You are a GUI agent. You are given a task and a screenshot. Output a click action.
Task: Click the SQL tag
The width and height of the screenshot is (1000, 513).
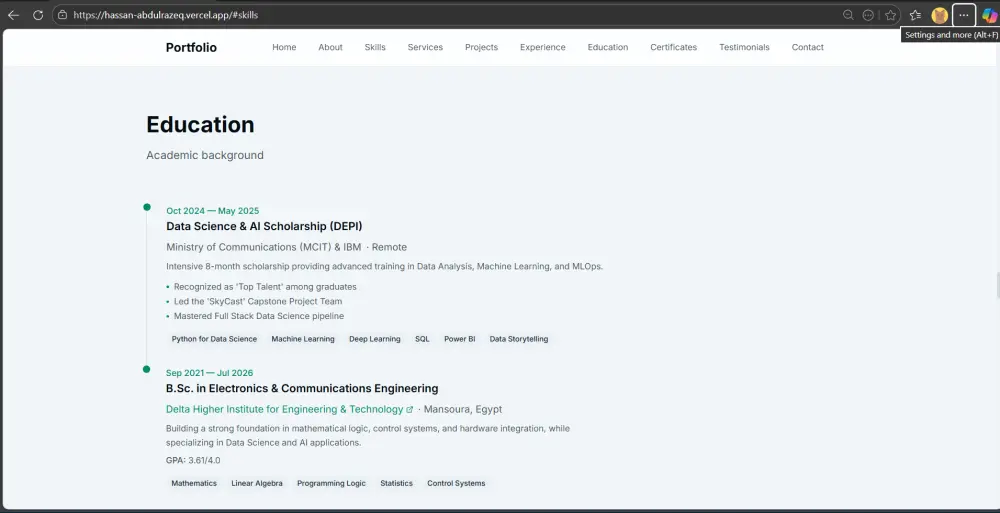422,339
